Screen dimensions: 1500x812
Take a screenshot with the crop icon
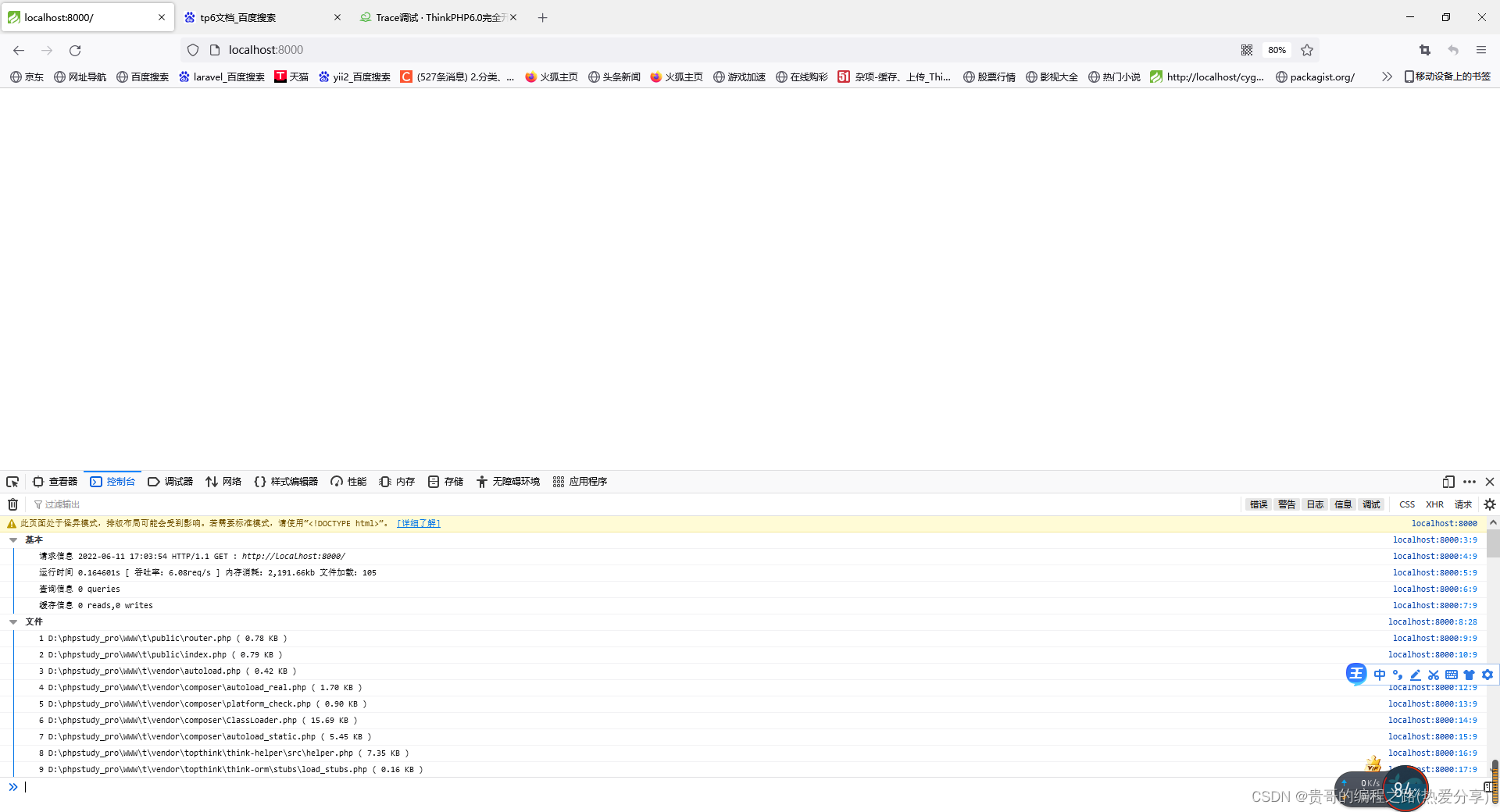[1425, 50]
